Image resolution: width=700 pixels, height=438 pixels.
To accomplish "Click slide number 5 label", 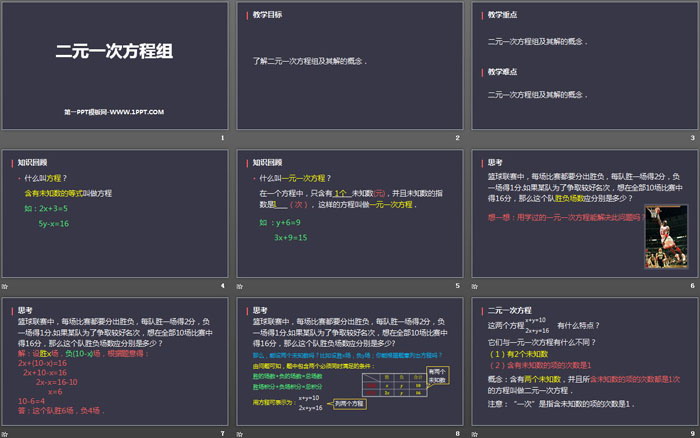I will (x=458, y=286).
